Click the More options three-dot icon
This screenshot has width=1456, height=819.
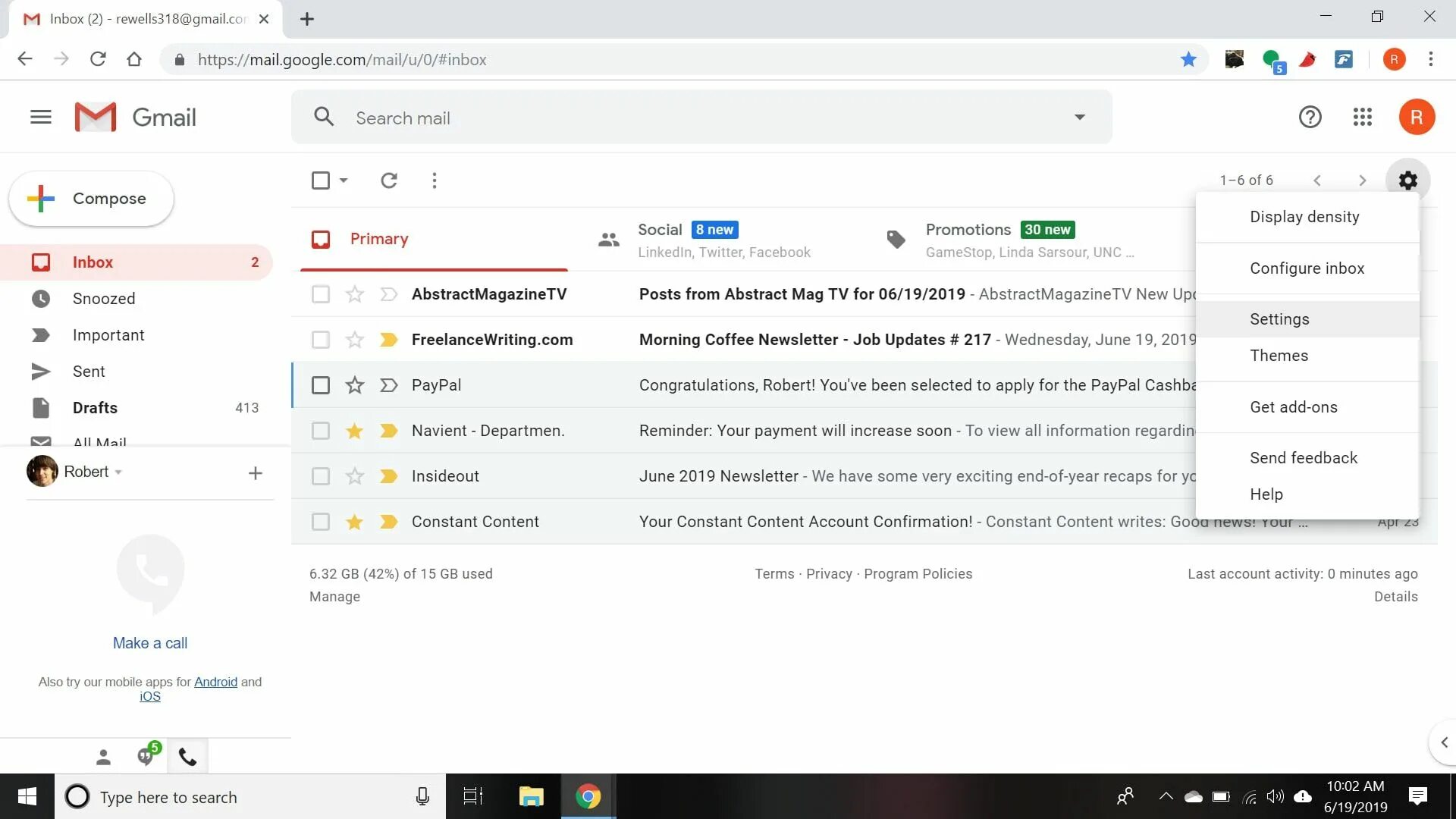pyautogui.click(x=435, y=180)
